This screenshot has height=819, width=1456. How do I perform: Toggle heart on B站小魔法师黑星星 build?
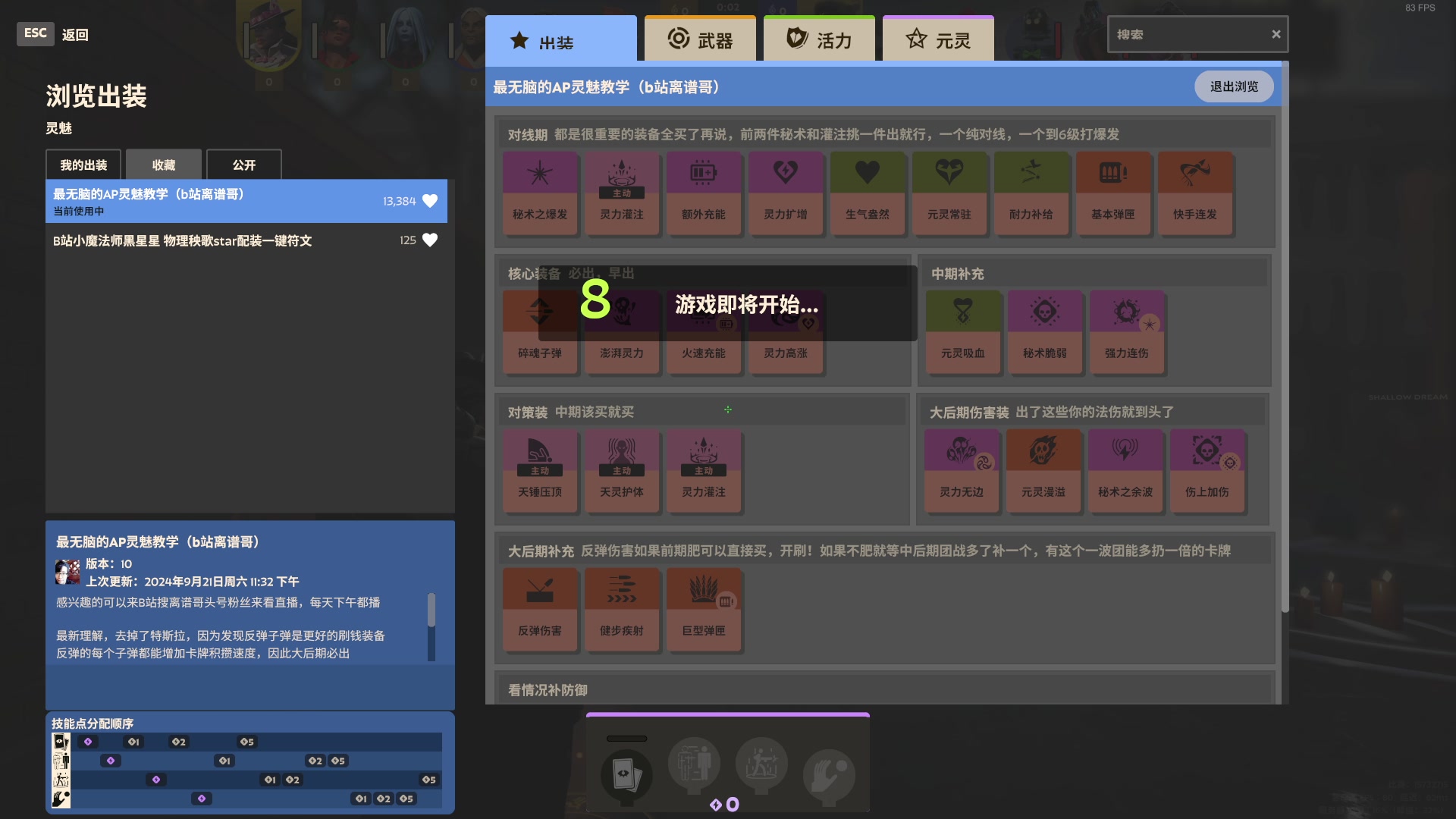coord(430,240)
